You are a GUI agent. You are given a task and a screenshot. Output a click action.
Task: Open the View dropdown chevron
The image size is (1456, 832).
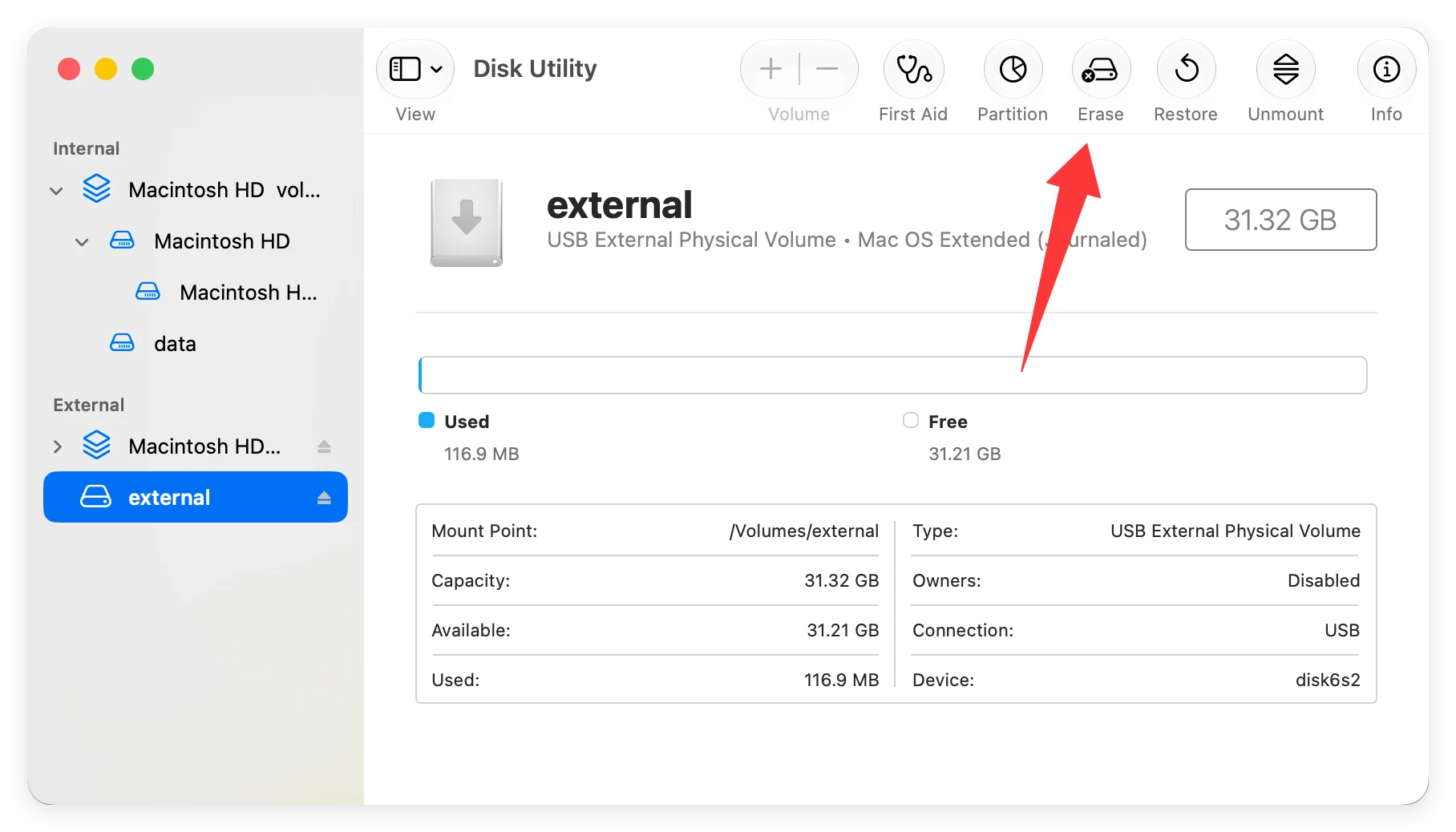(x=436, y=70)
